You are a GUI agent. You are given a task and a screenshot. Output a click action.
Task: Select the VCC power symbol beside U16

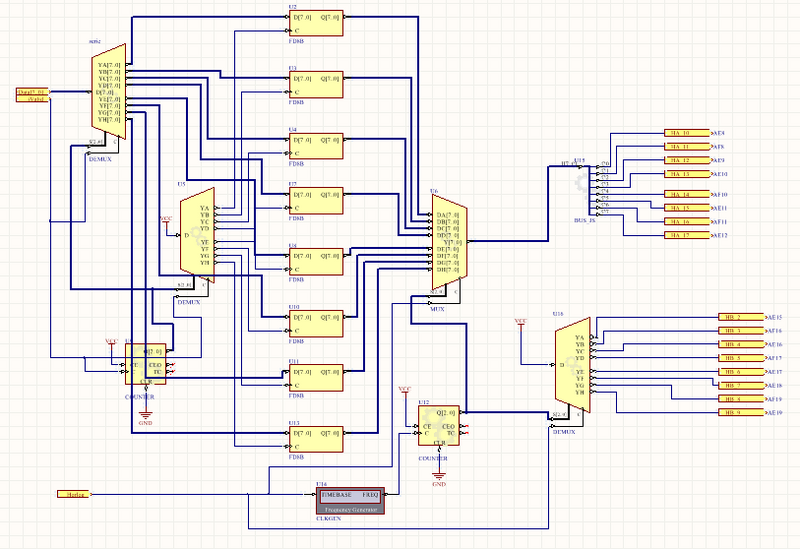click(520, 323)
